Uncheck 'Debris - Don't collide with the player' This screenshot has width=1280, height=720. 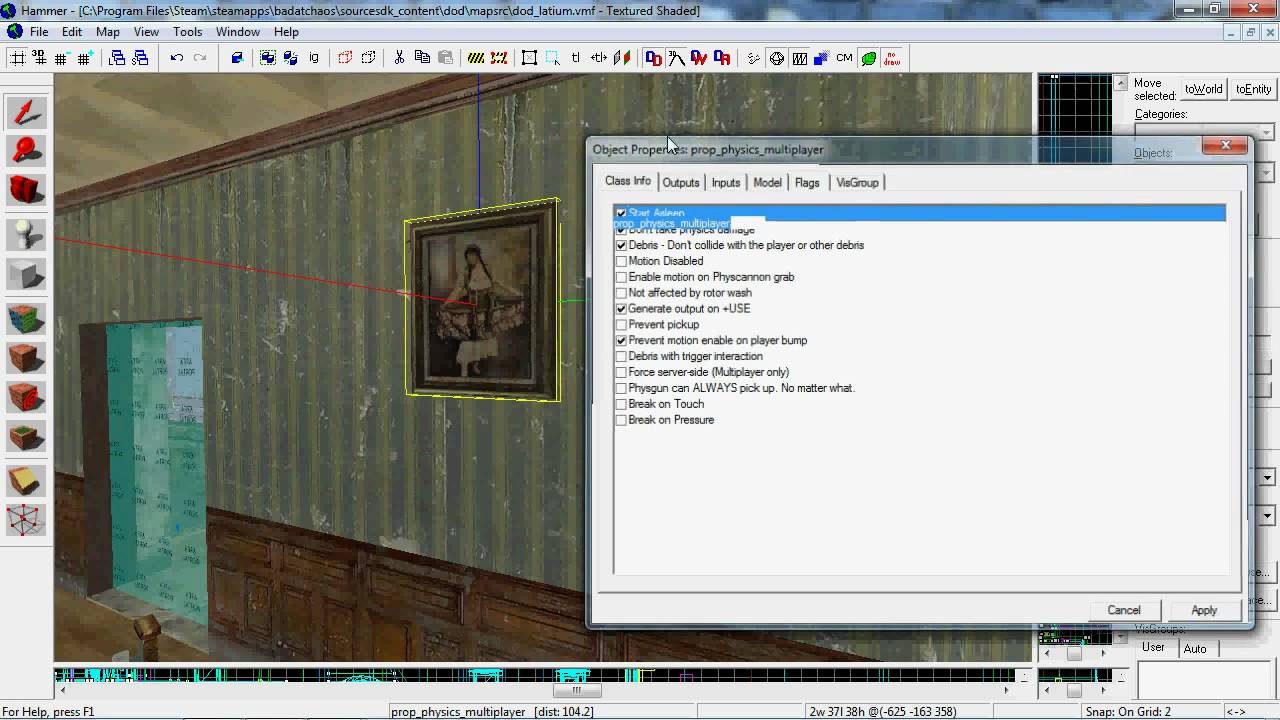621,245
